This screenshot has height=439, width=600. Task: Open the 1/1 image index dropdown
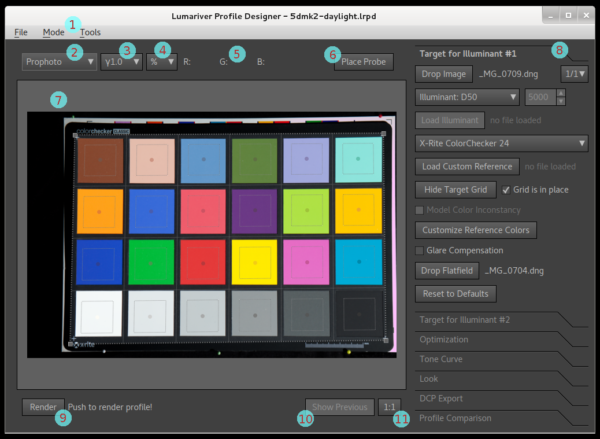coord(574,74)
